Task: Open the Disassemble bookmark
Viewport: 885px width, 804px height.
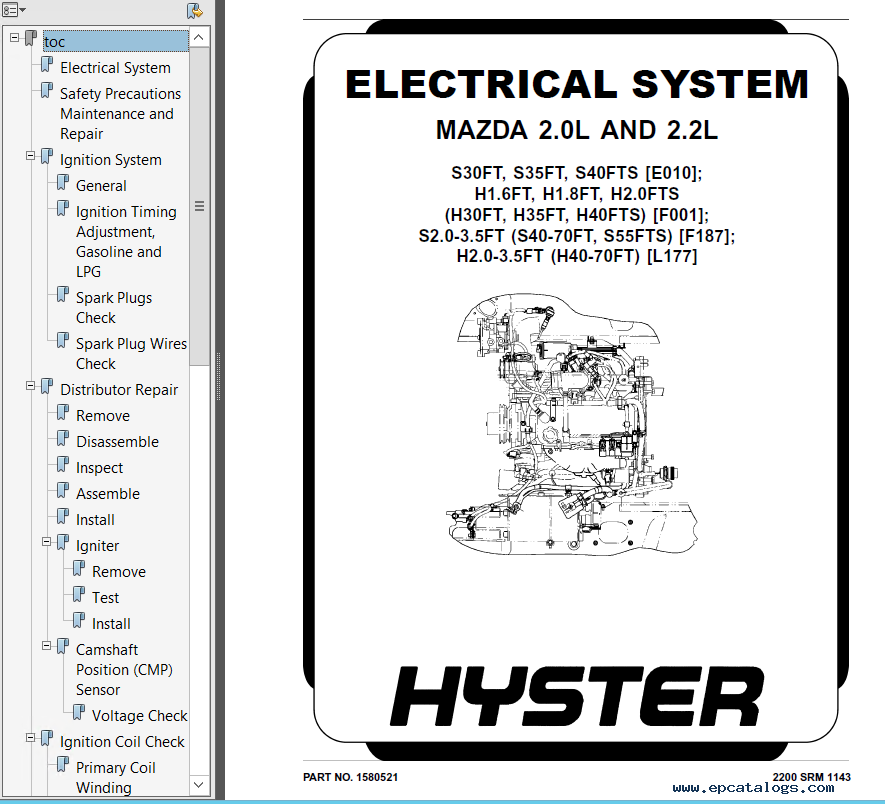Action: tap(117, 442)
